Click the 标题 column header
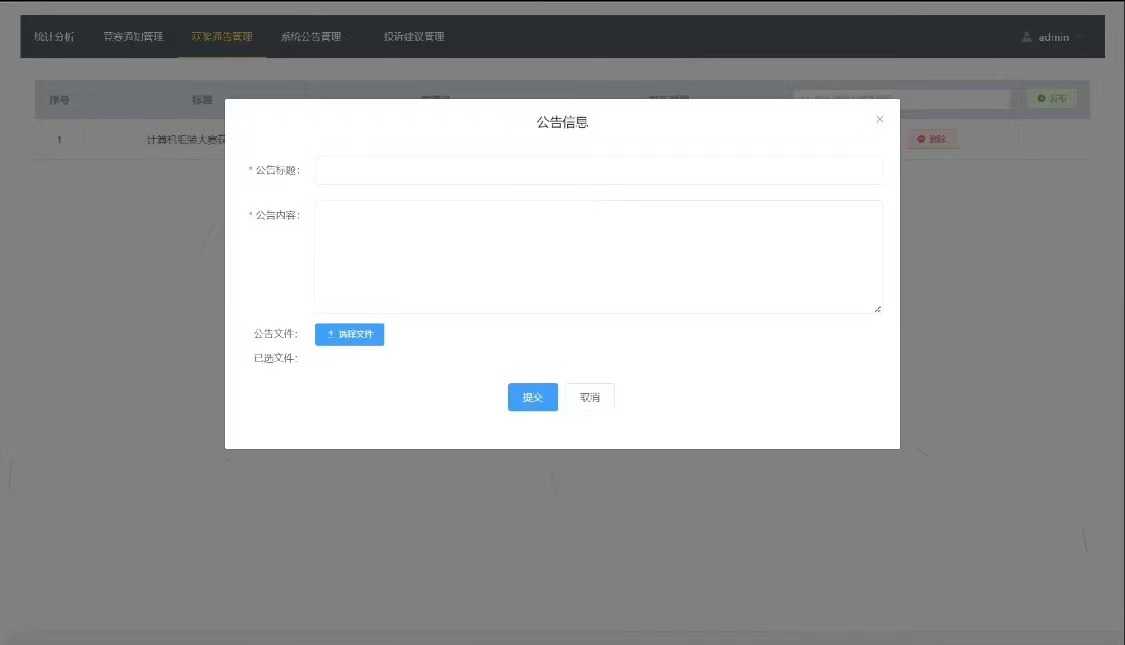The height and width of the screenshot is (645, 1125). click(x=202, y=100)
